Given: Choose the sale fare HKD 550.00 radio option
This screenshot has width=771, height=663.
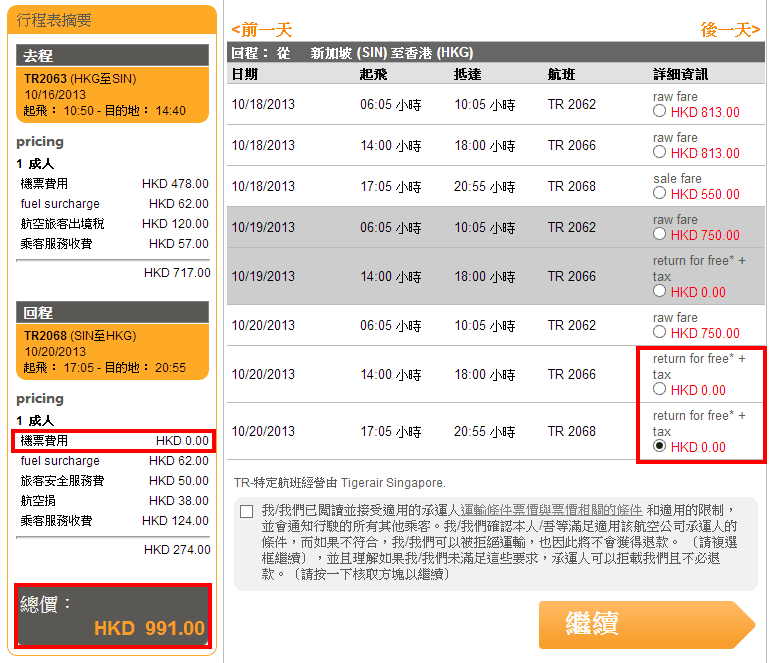Looking at the screenshot, I should click(659, 194).
